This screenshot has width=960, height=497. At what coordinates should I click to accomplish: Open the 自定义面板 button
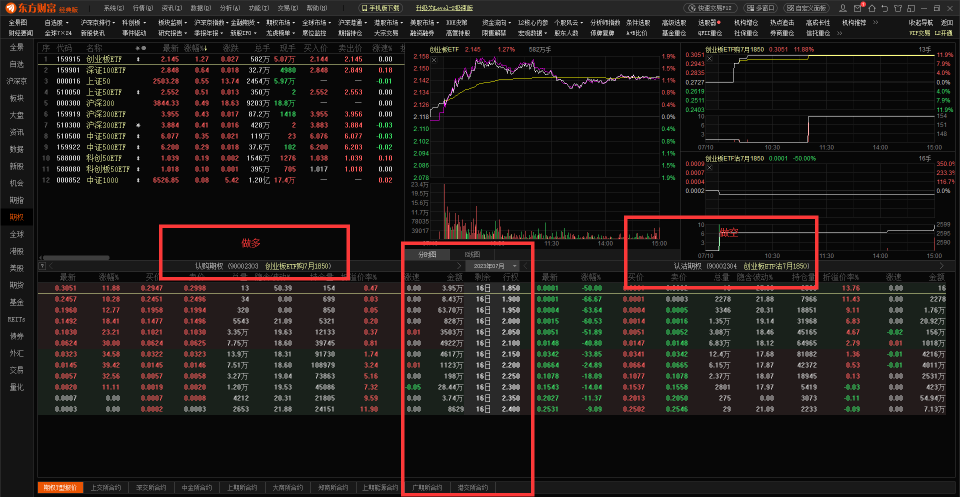point(806,8)
